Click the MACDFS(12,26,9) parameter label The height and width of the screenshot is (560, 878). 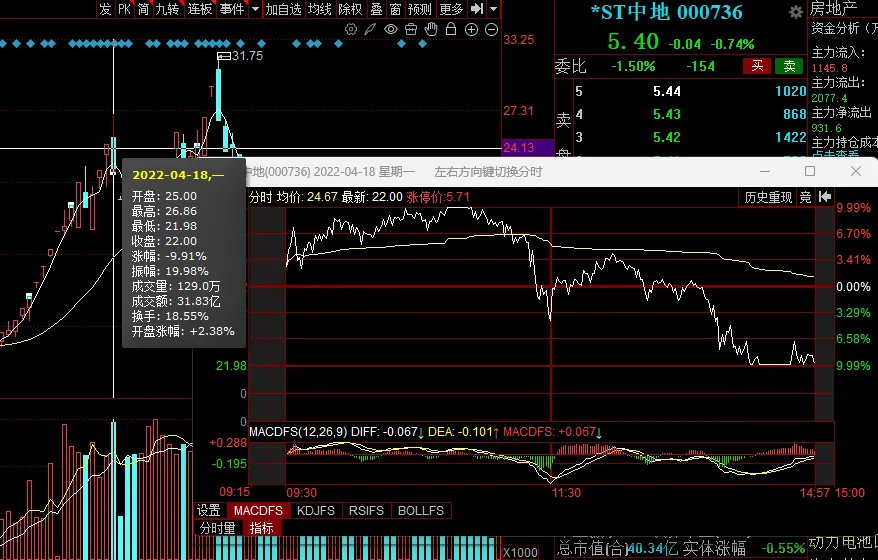click(299, 432)
